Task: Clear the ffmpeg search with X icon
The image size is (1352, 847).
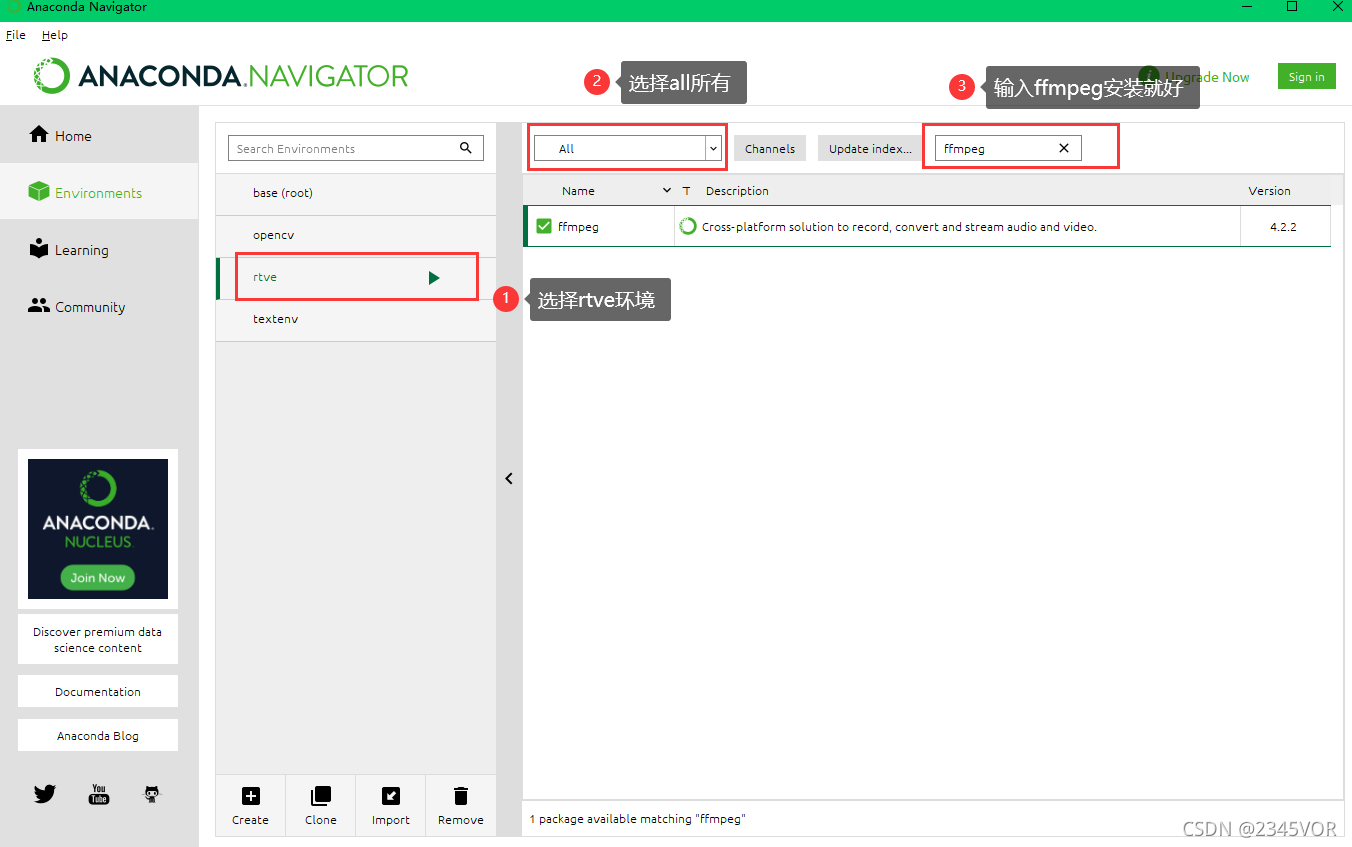Action: pyautogui.click(x=1064, y=148)
